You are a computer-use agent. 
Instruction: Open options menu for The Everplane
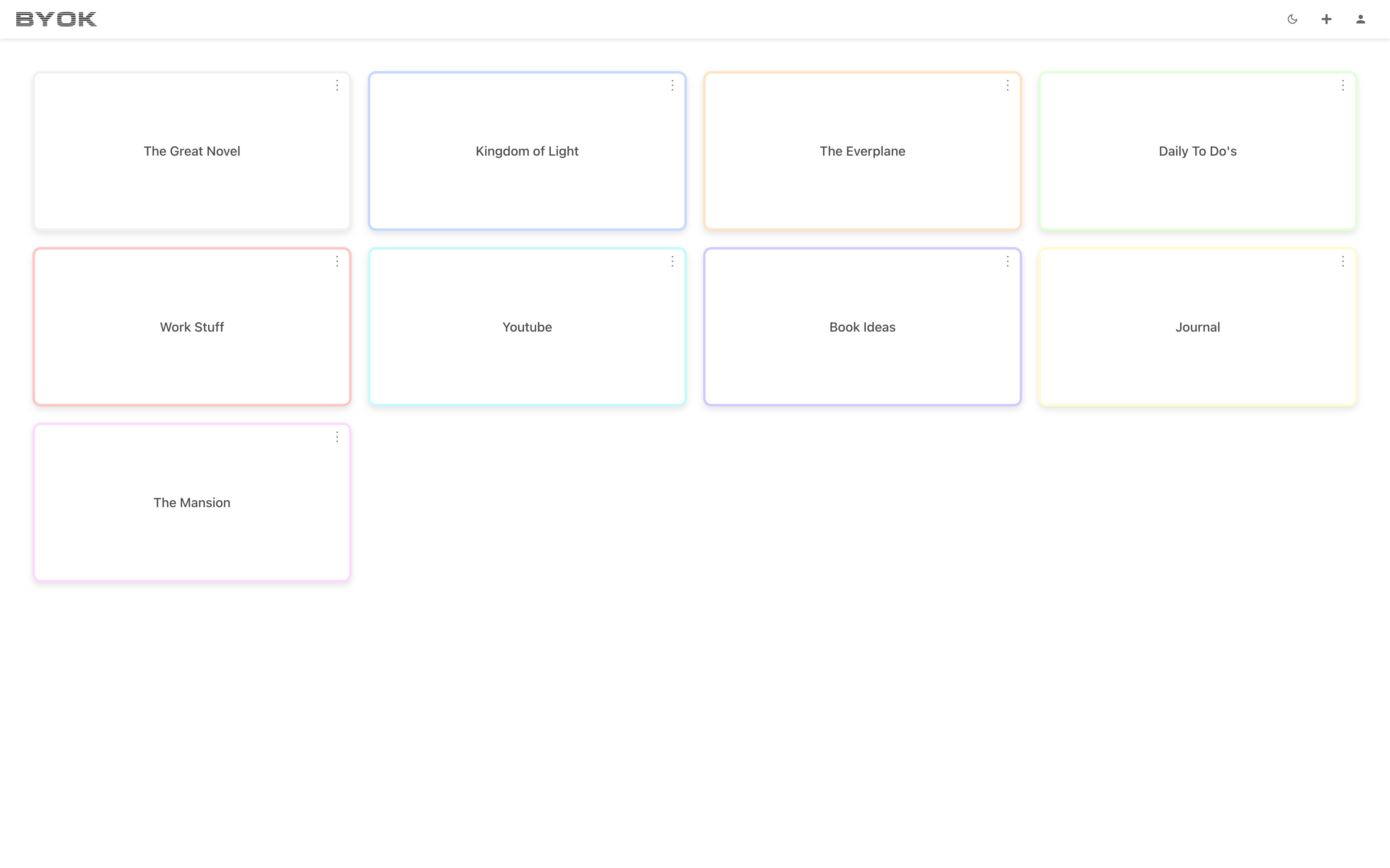click(x=1008, y=85)
